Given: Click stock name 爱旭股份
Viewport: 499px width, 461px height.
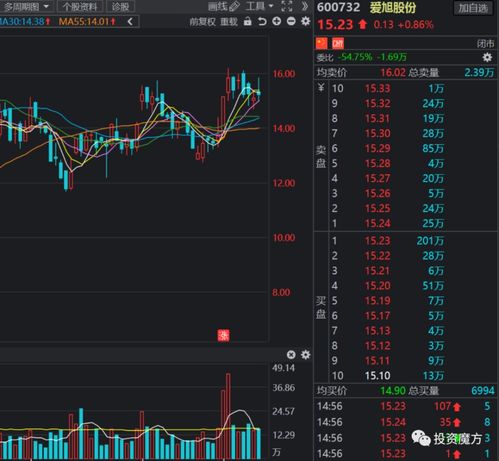Looking at the screenshot, I should pyautogui.click(x=393, y=7).
